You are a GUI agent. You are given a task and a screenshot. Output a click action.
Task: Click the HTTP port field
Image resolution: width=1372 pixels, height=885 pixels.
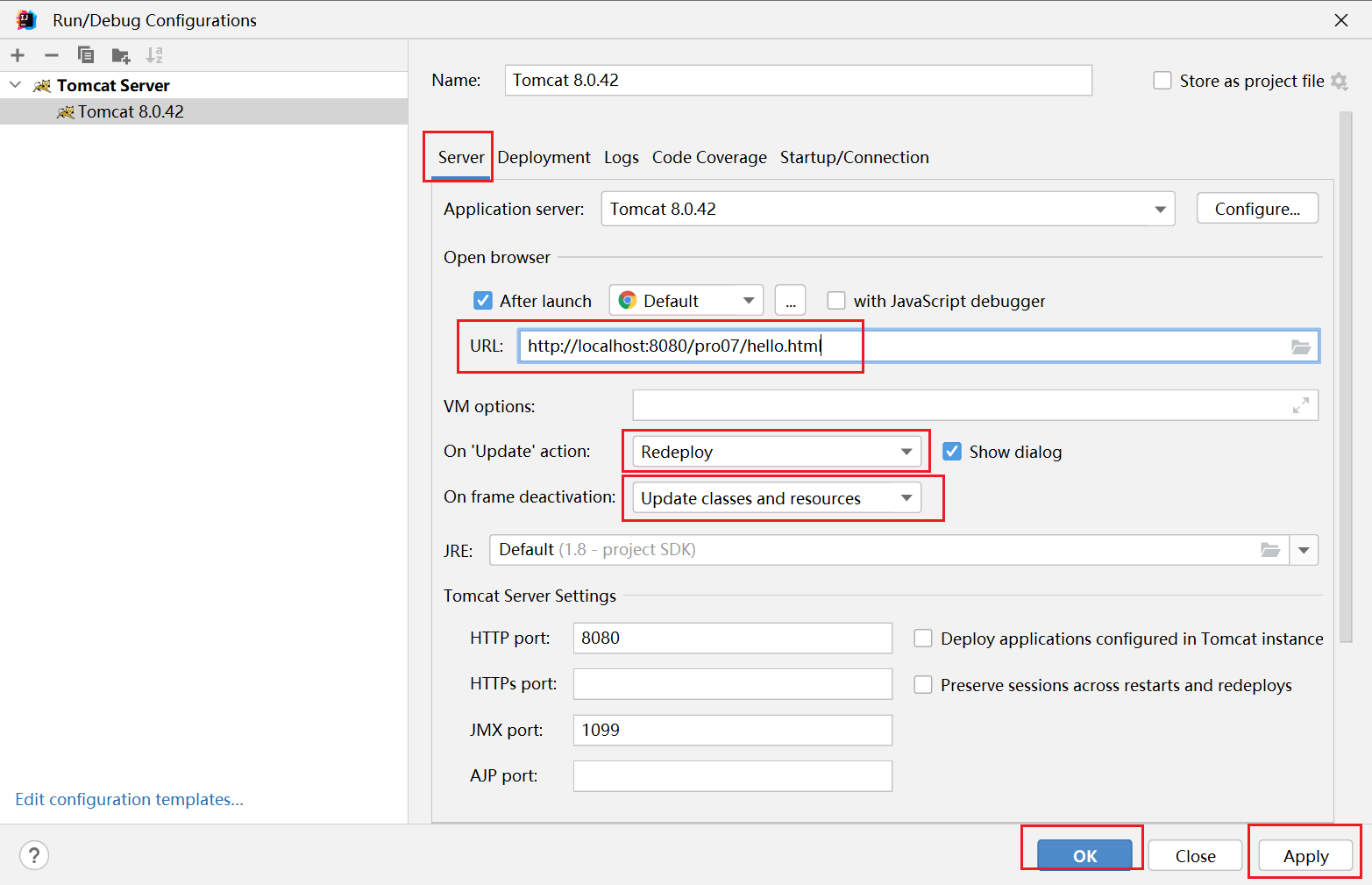pos(732,638)
